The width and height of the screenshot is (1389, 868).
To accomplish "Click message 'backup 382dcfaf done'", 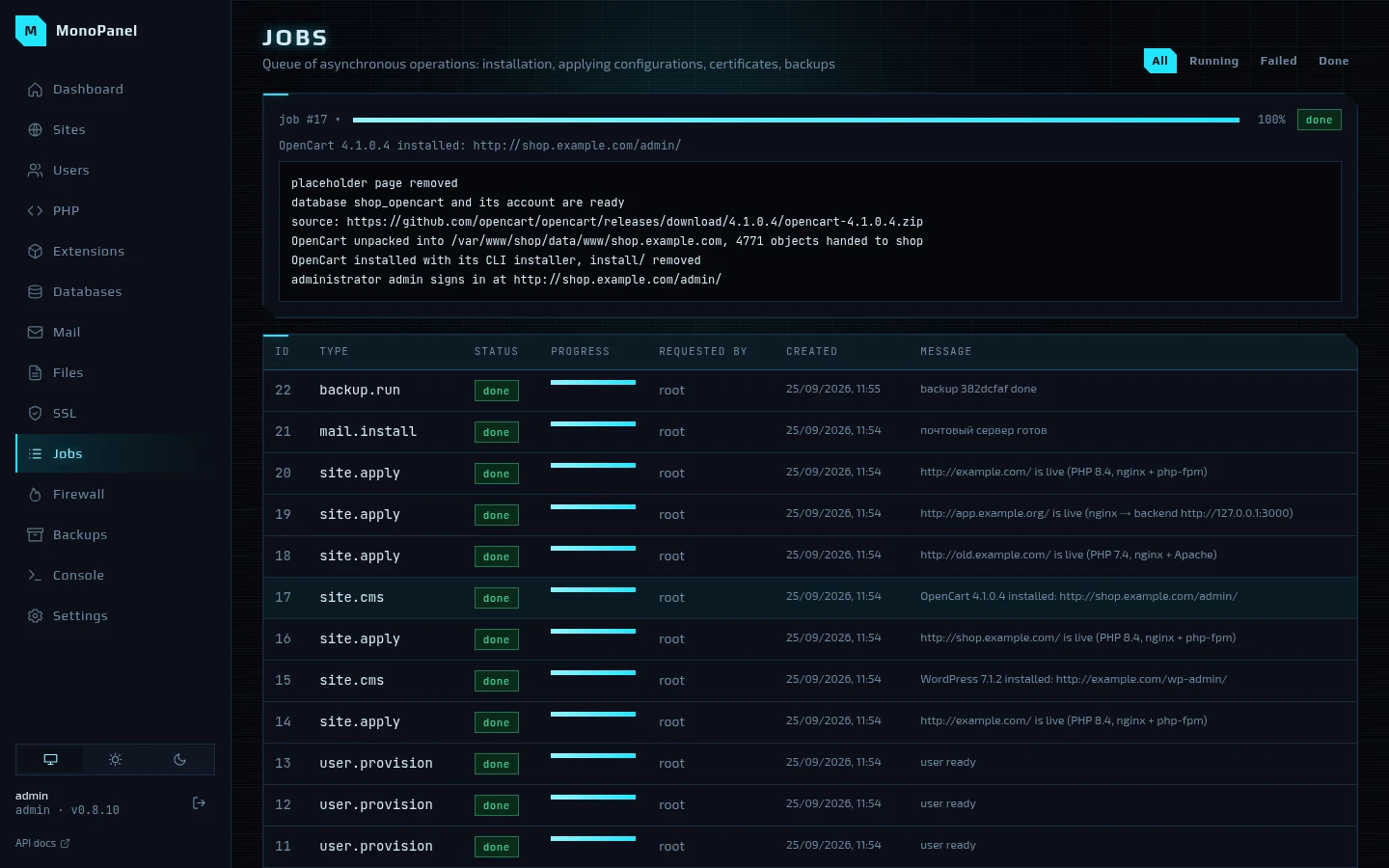I will [x=978, y=390].
